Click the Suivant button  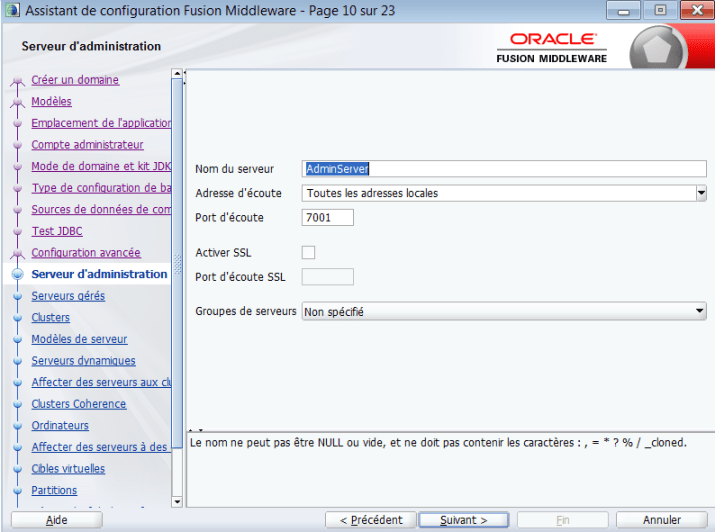click(x=463, y=520)
